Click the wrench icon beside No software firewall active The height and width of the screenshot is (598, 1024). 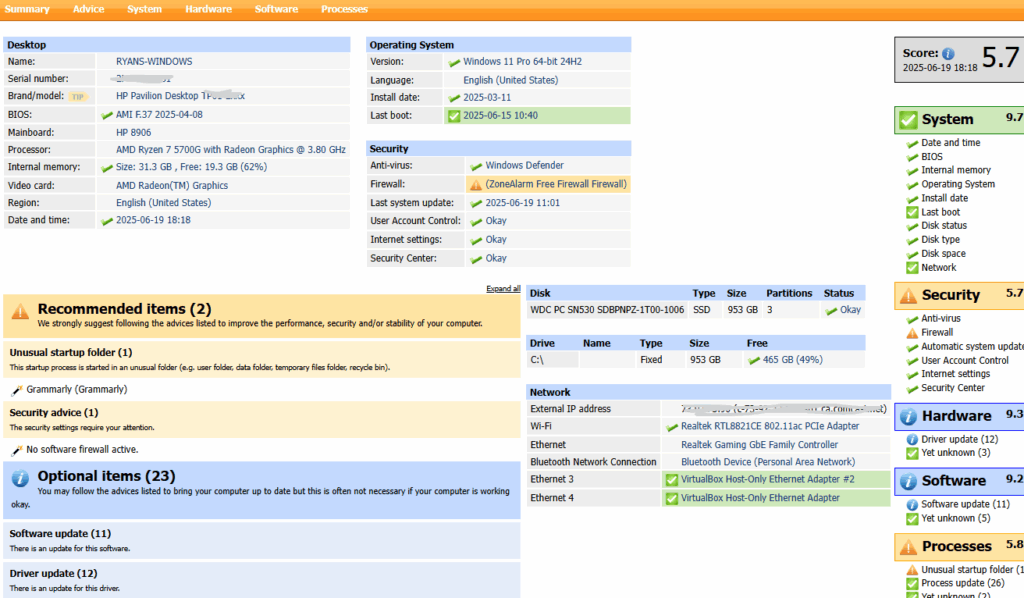click(17, 450)
